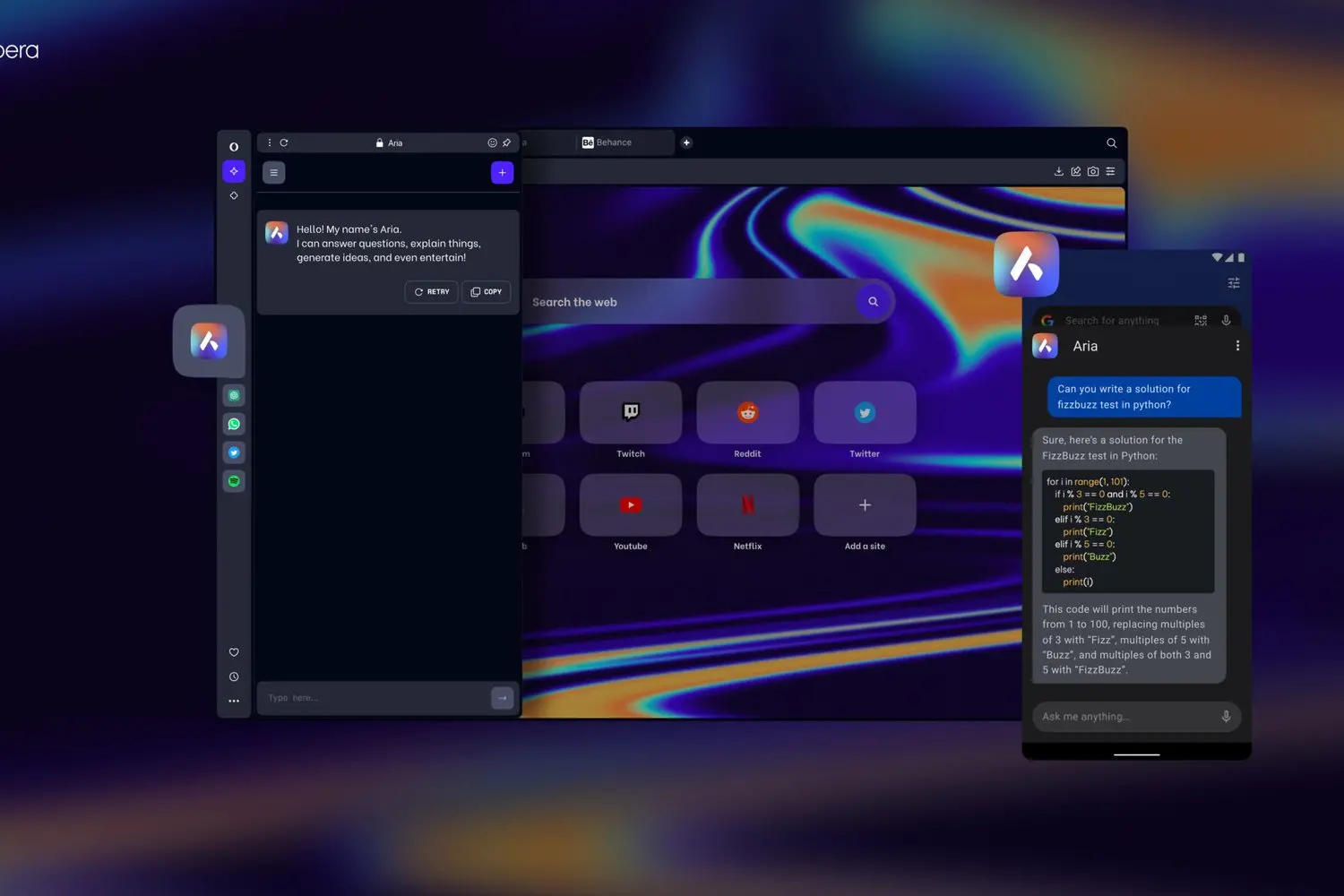The image size is (1344, 896).
Task: Send the message with the arrow button
Action: point(503,698)
